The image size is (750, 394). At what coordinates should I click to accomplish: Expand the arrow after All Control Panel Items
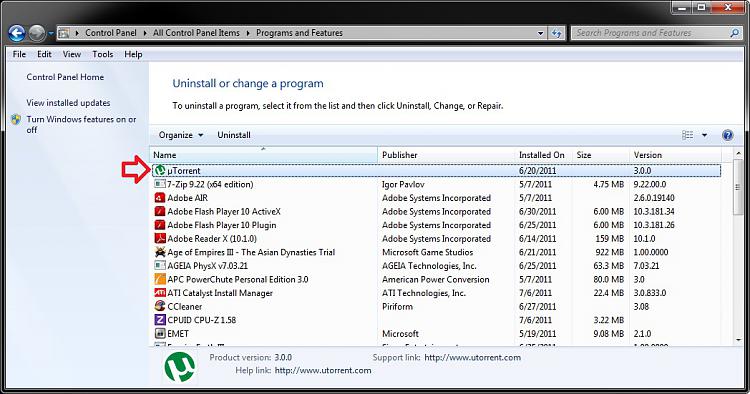click(x=248, y=33)
